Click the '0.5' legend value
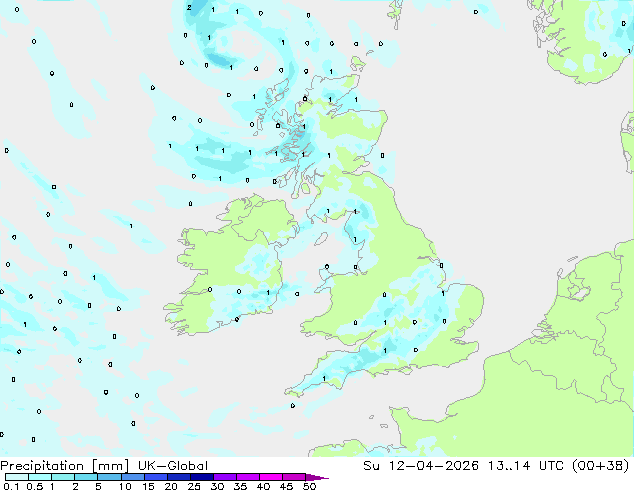The width and height of the screenshot is (634, 490). (x=35, y=486)
